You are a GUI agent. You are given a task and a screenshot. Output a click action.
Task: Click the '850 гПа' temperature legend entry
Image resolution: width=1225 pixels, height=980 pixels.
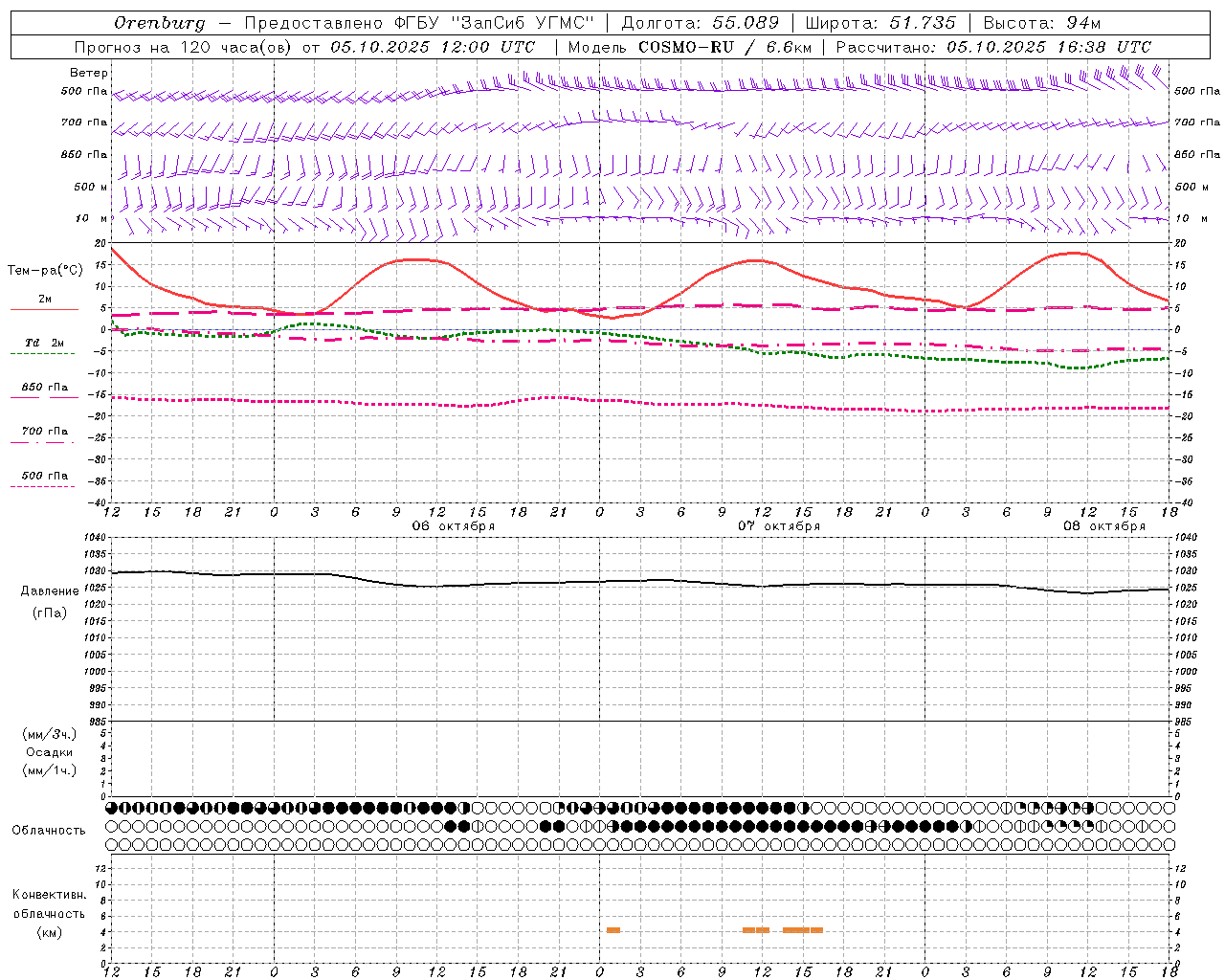pyautogui.click(x=45, y=388)
